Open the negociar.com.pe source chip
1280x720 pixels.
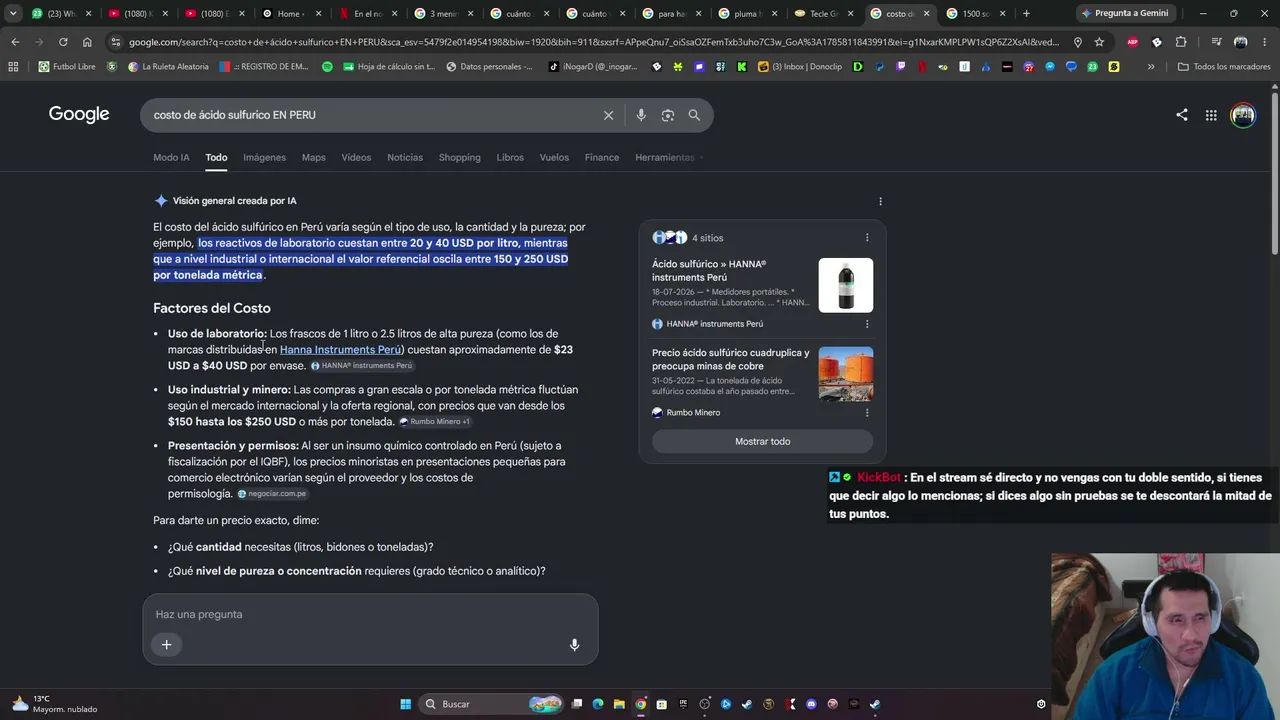(272, 494)
